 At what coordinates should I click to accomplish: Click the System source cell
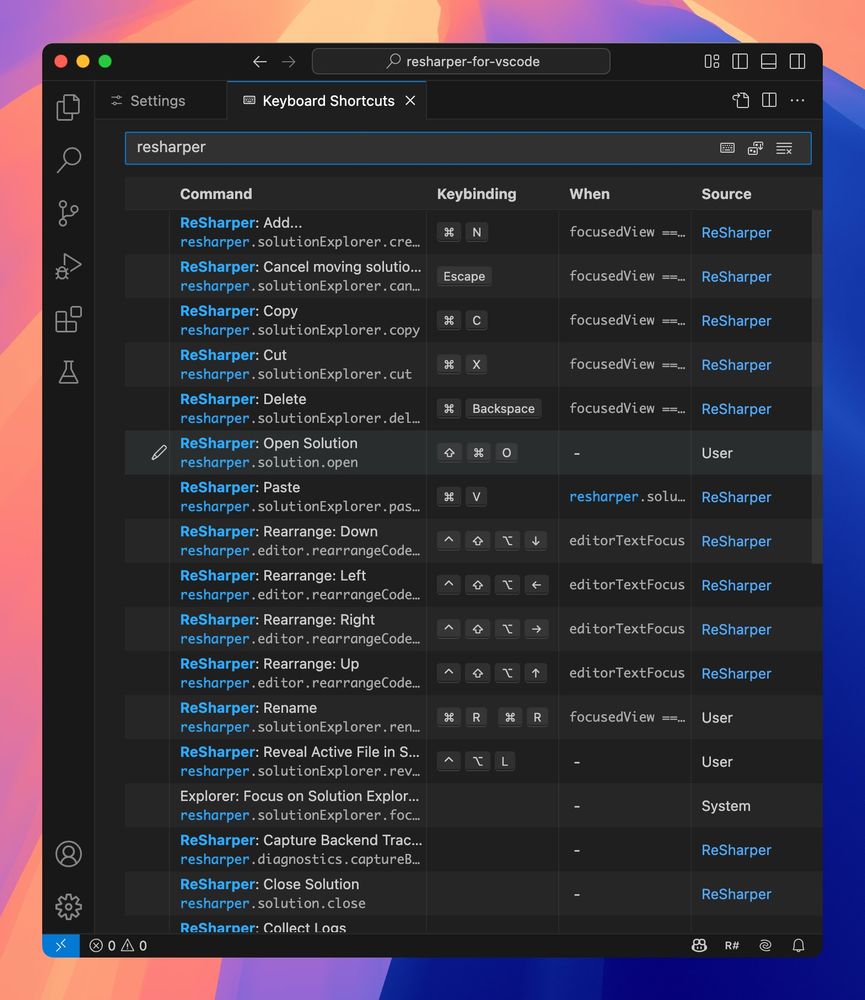726,806
